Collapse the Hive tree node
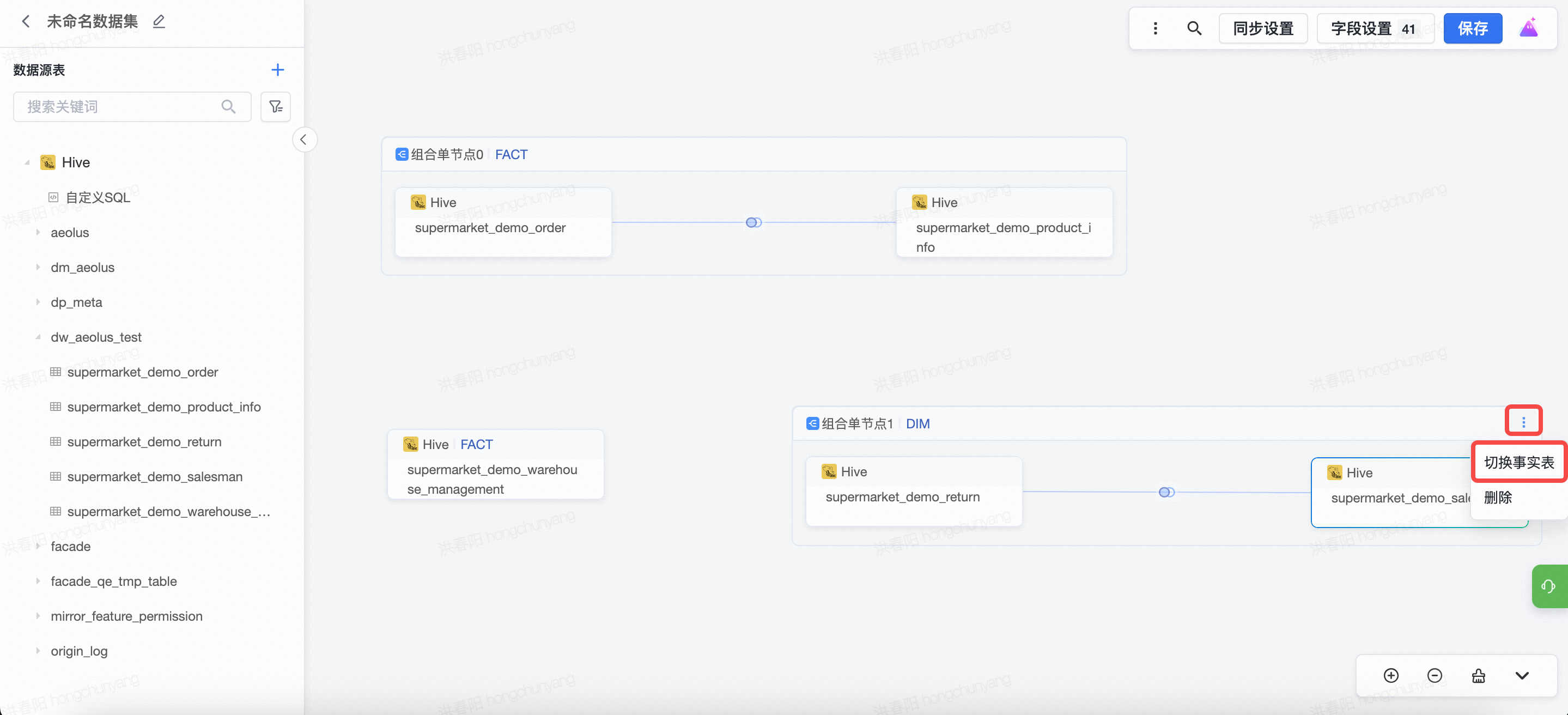 27,162
